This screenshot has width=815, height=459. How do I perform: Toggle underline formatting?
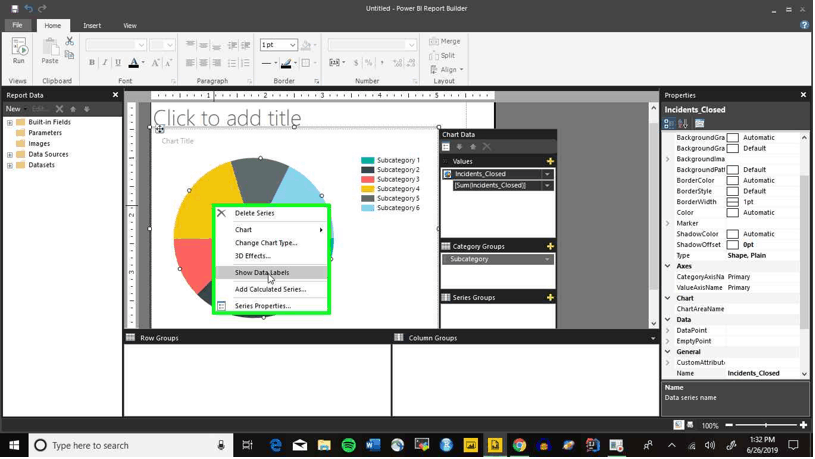point(118,62)
